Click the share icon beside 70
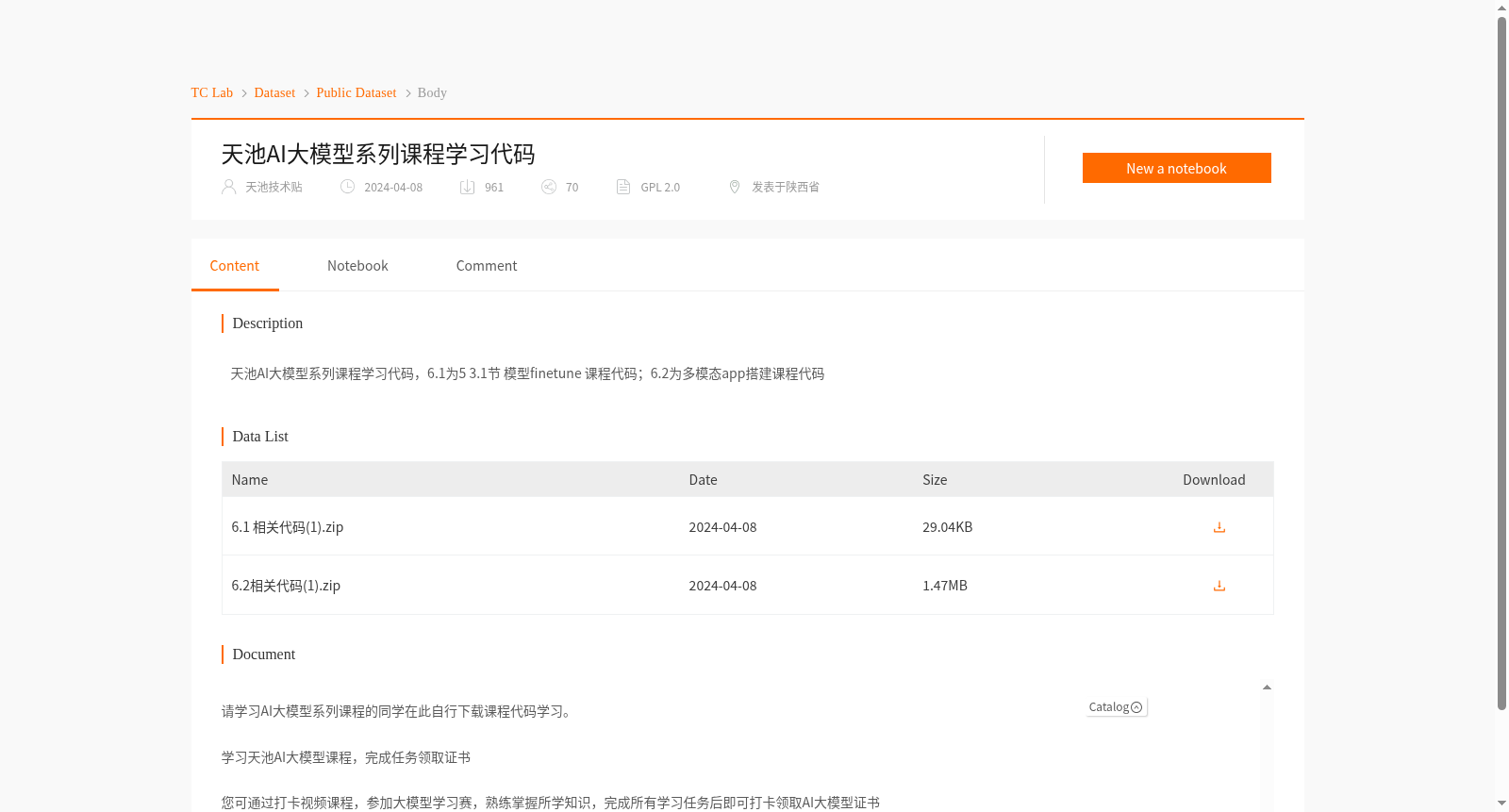This screenshot has width=1509, height=812. click(549, 187)
